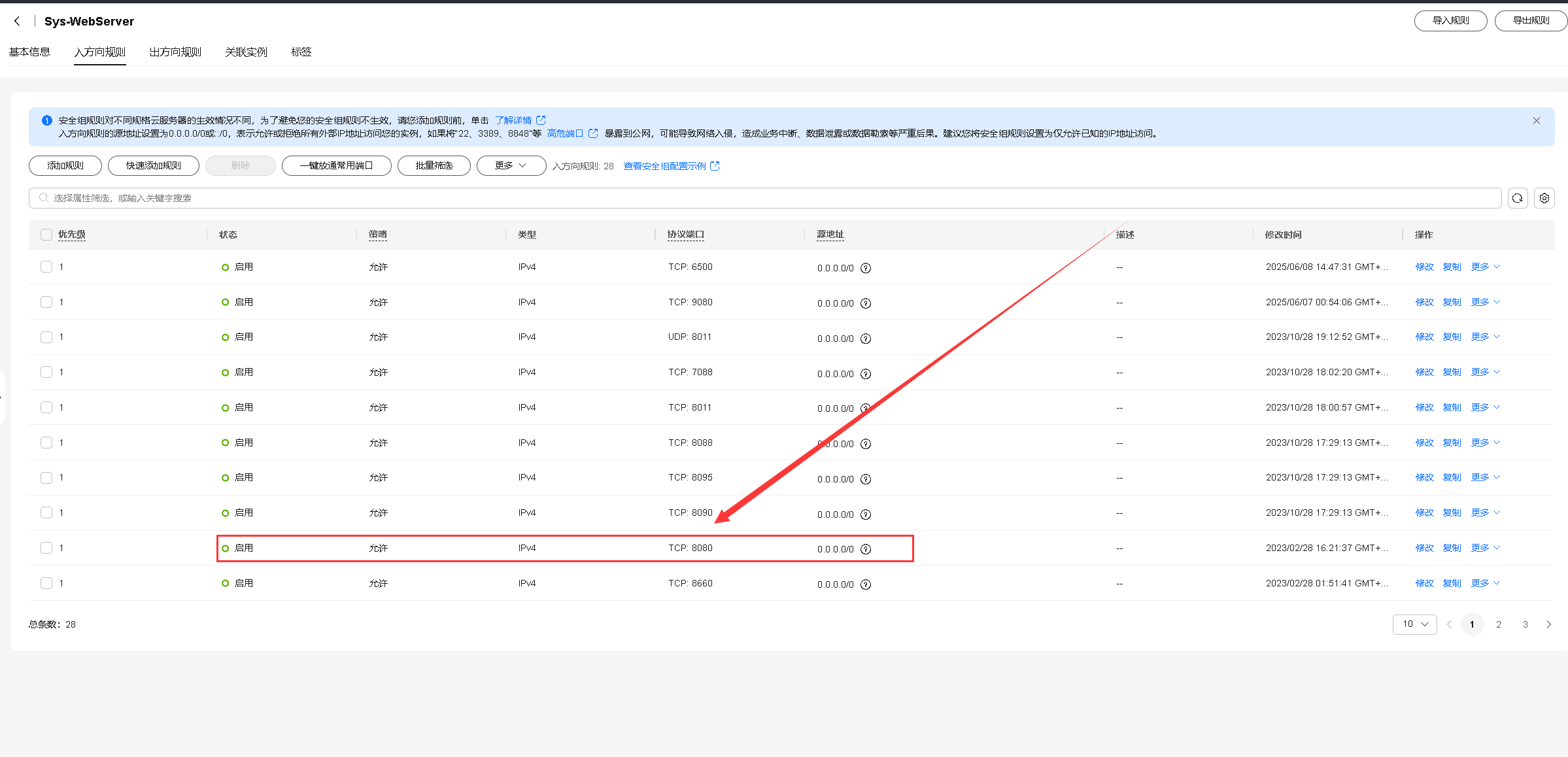Expand the 更多 dropdown in toolbar
The width and height of the screenshot is (1568, 757).
[511, 166]
